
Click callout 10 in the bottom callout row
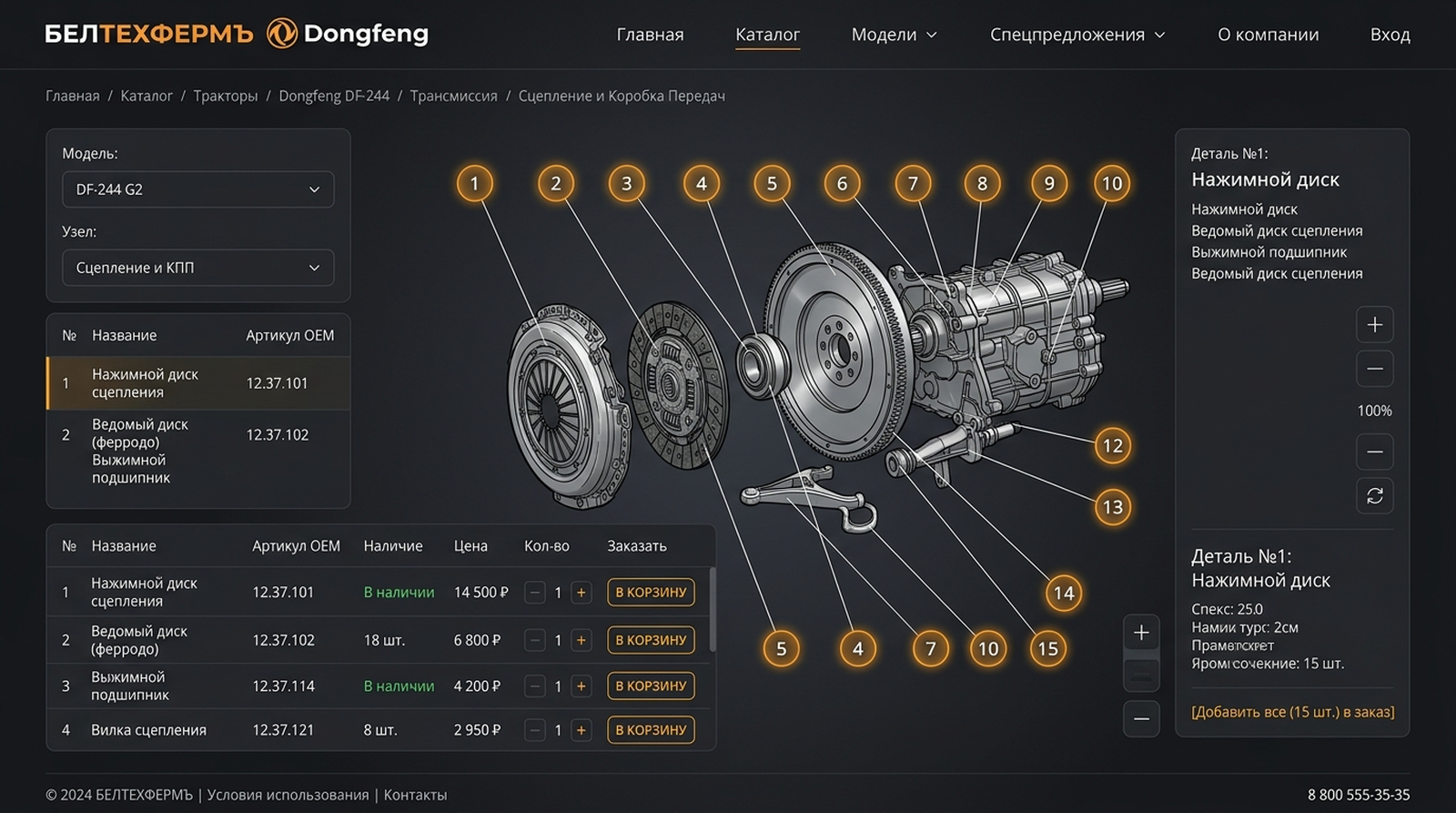(x=988, y=648)
